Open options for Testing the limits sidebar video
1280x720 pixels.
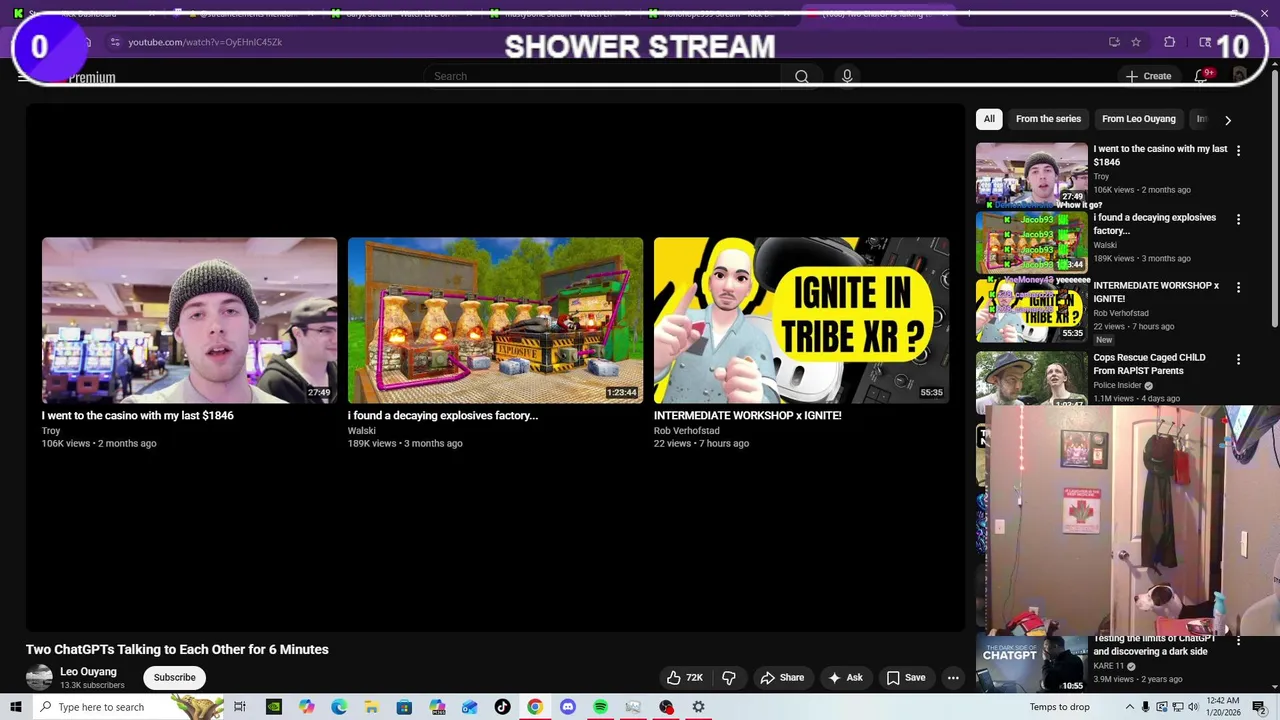(x=1238, y=640)
